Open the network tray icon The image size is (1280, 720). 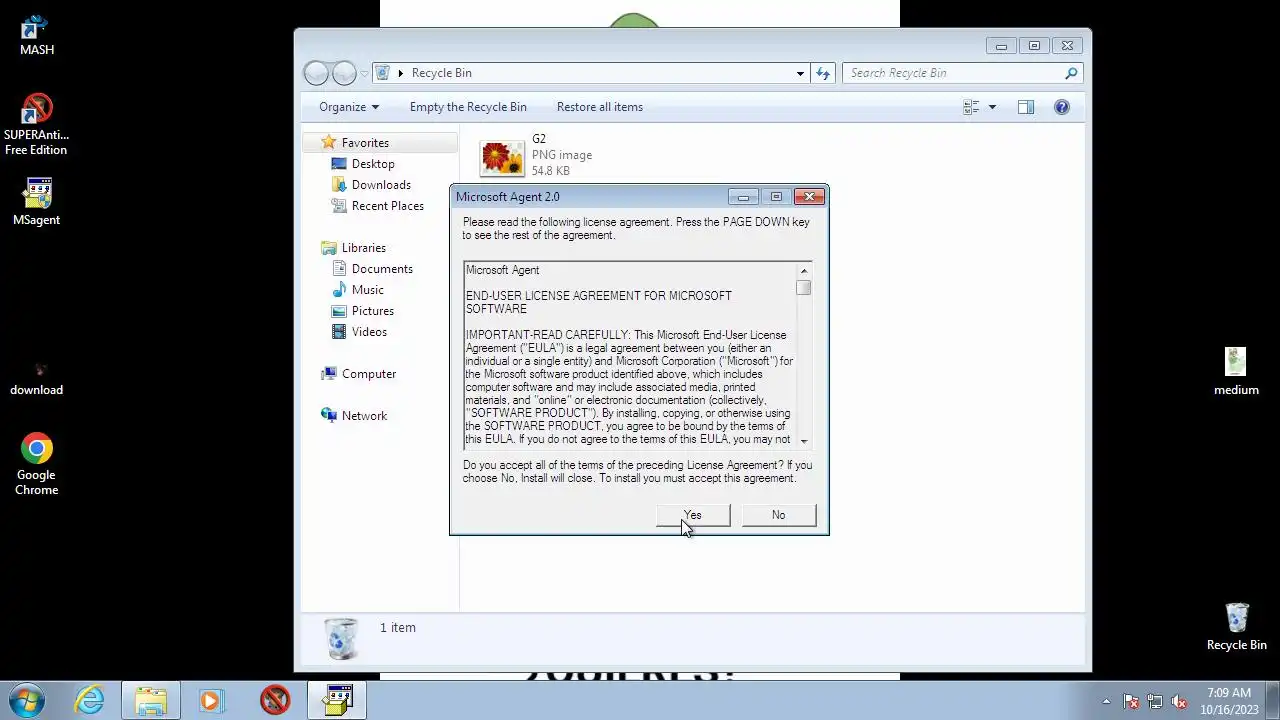click(x=1155, y=701)
